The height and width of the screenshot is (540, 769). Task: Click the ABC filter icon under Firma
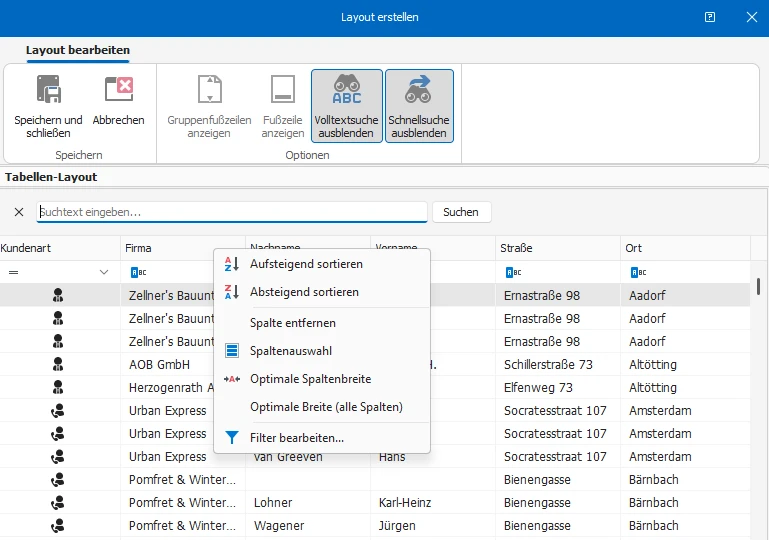tap(138, 272)
